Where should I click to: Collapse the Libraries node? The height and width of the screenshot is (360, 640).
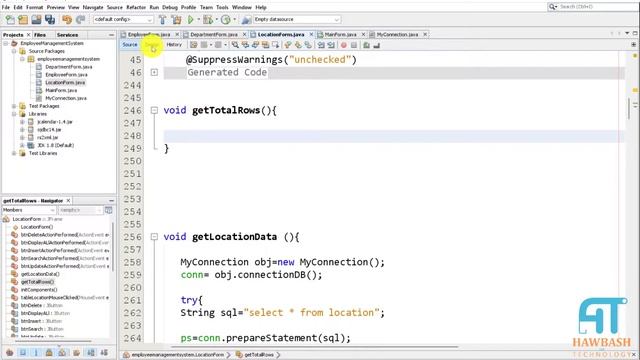coord(14,114)
